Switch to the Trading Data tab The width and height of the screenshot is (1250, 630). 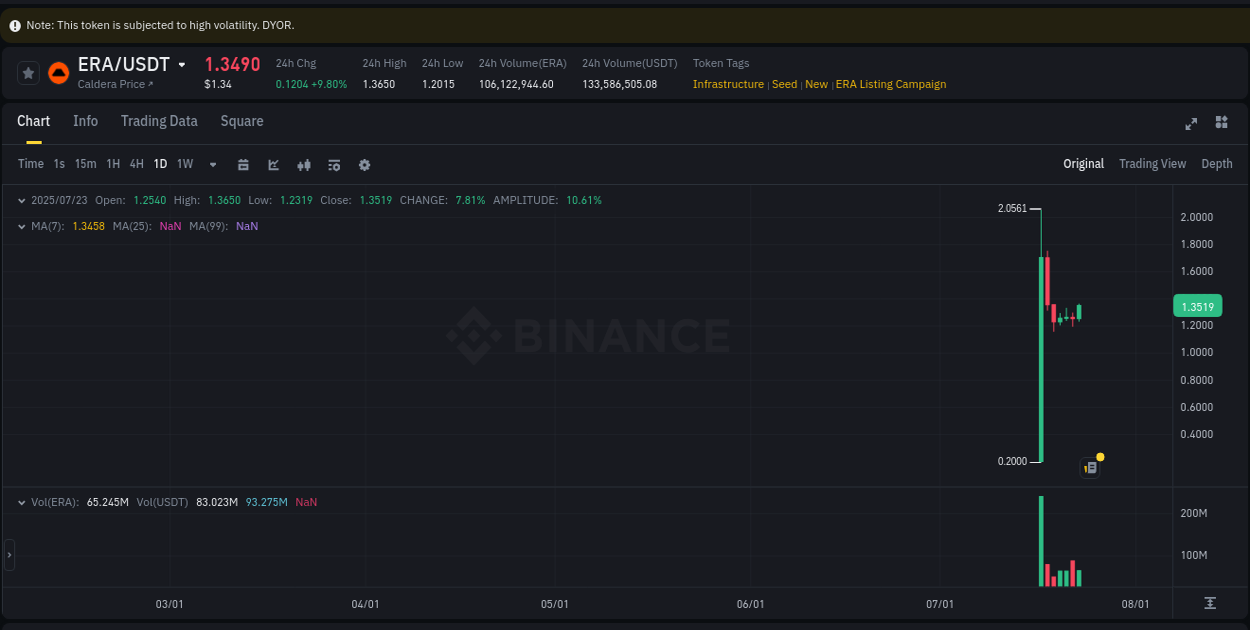point(158,121)
